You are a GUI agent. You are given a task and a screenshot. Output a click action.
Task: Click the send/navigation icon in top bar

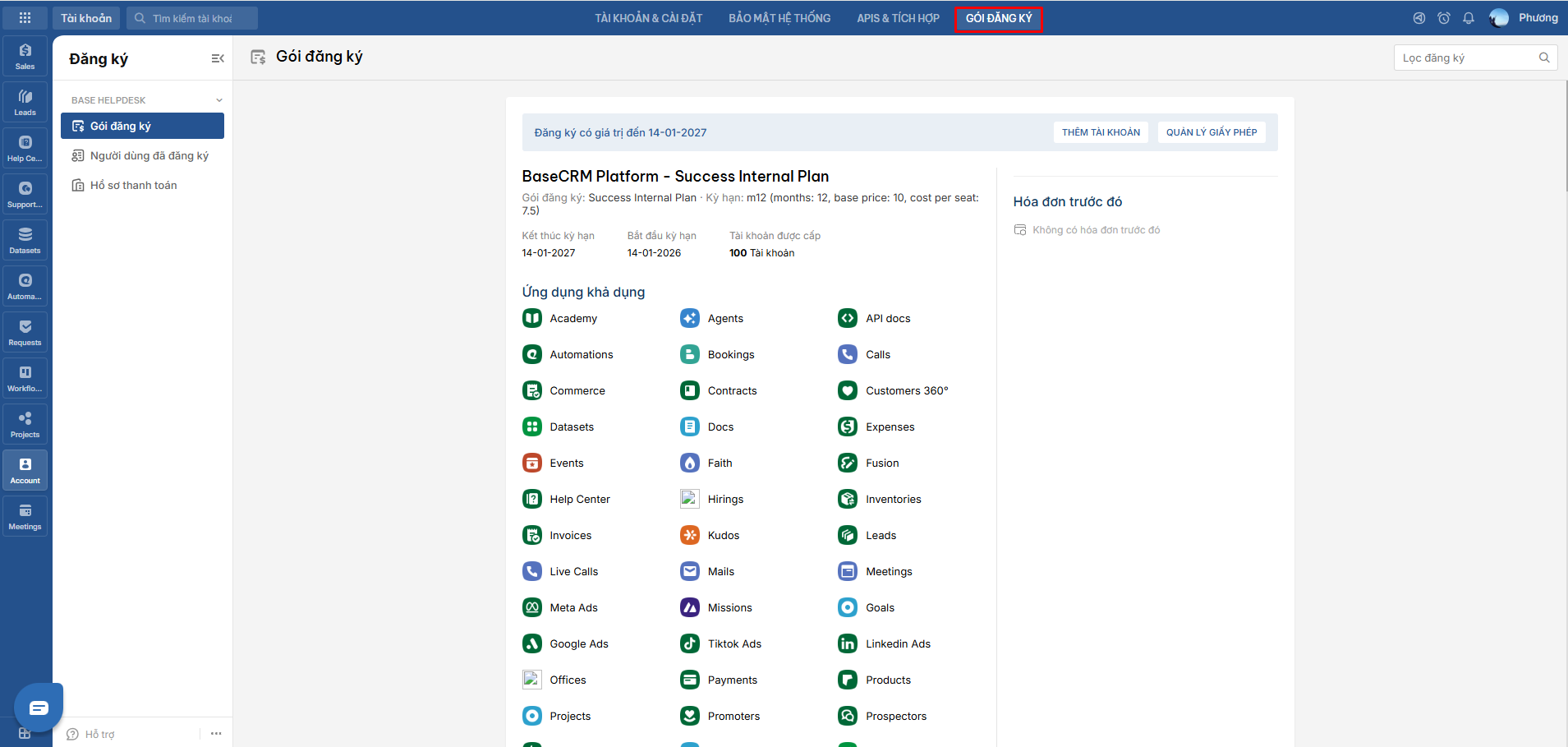tap(1419, 18)
